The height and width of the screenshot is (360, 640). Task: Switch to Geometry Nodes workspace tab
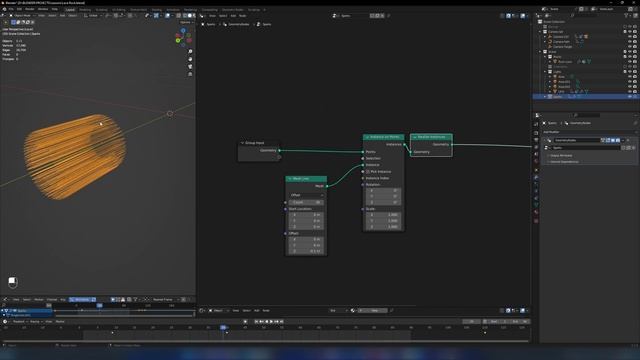click(x=233, y=9)
